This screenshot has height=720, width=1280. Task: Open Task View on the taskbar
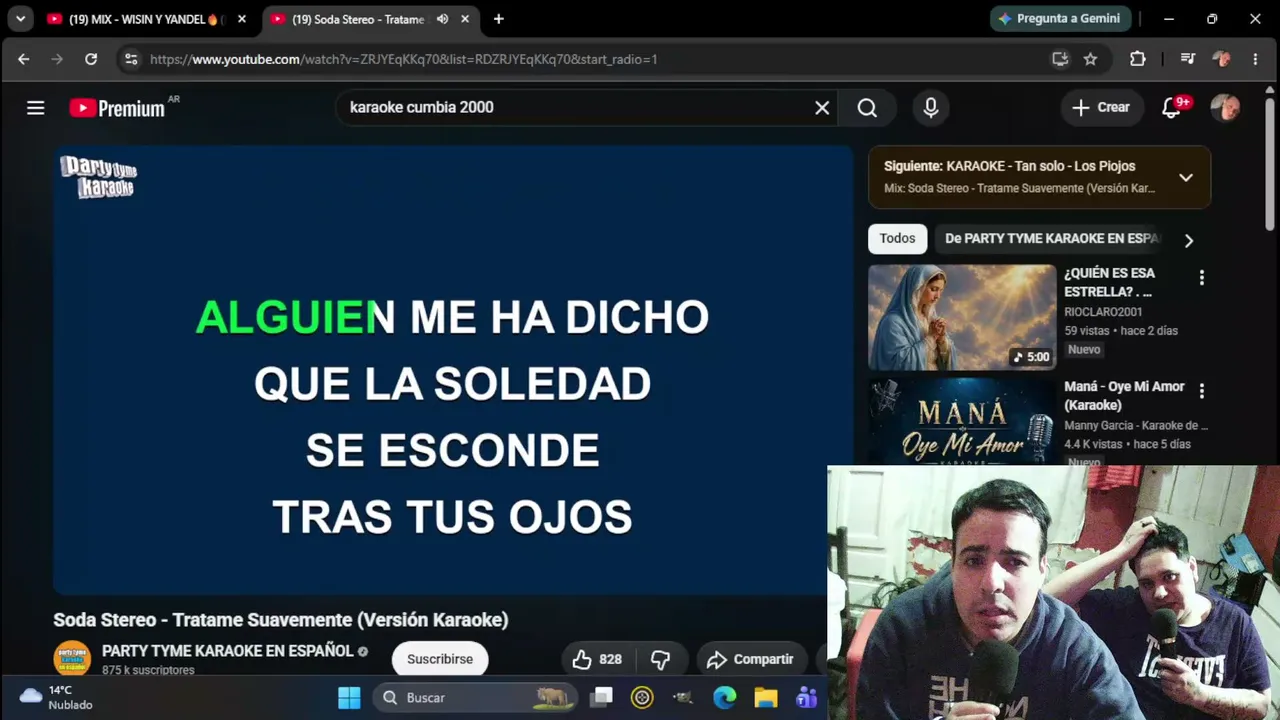click(601, 698)
